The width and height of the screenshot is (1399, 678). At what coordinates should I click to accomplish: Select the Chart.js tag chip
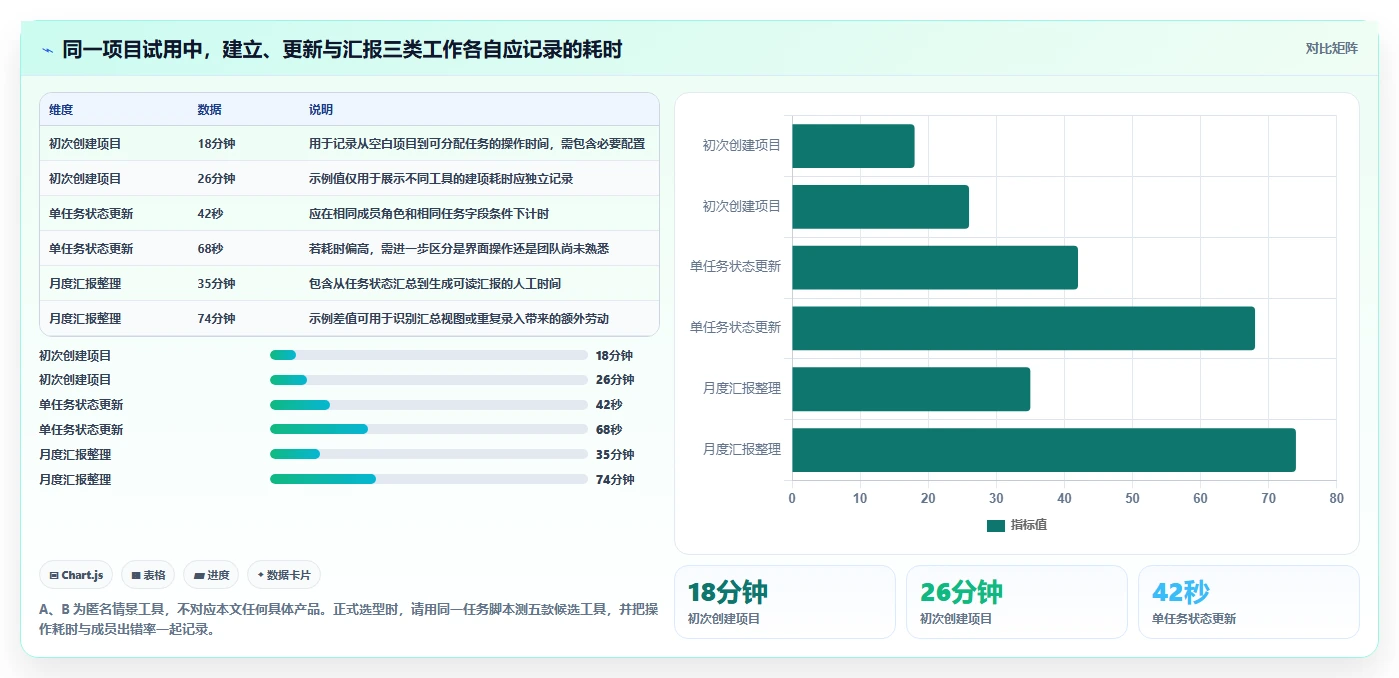pos(76,575)
